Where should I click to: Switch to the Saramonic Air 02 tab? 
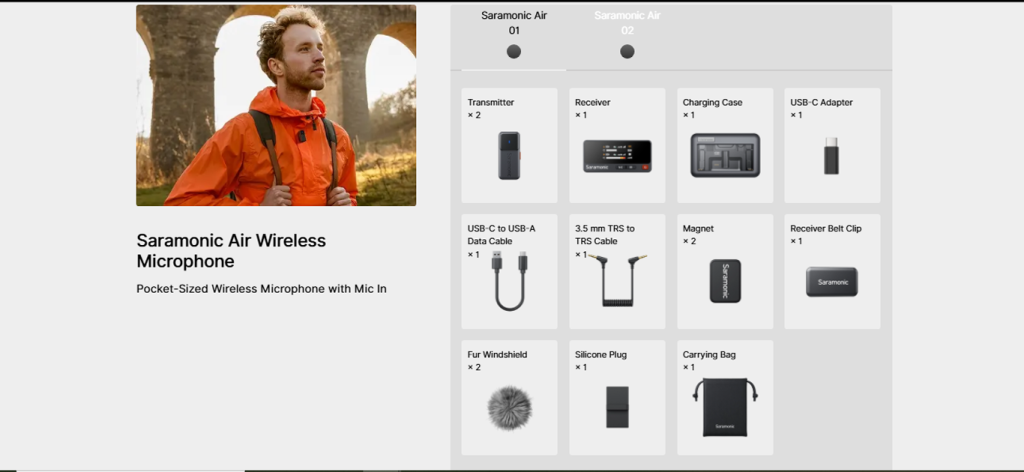point(627,37)
